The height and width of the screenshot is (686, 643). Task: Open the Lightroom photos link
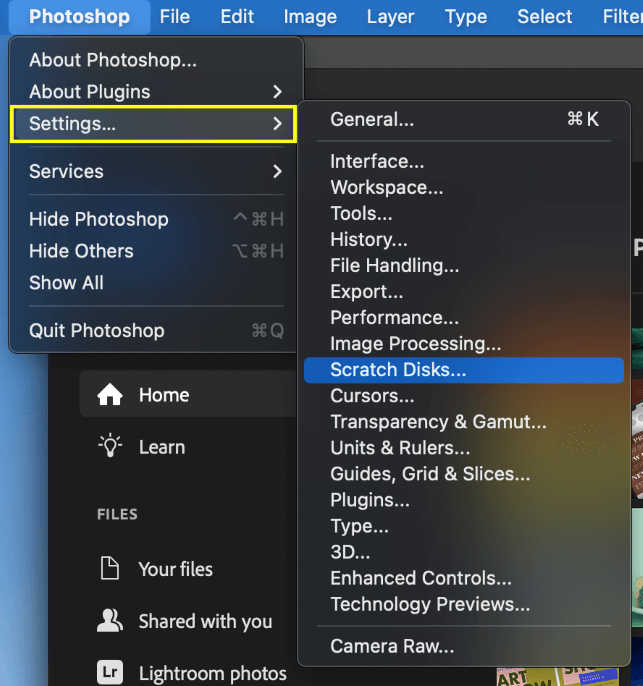click(213, 673)
